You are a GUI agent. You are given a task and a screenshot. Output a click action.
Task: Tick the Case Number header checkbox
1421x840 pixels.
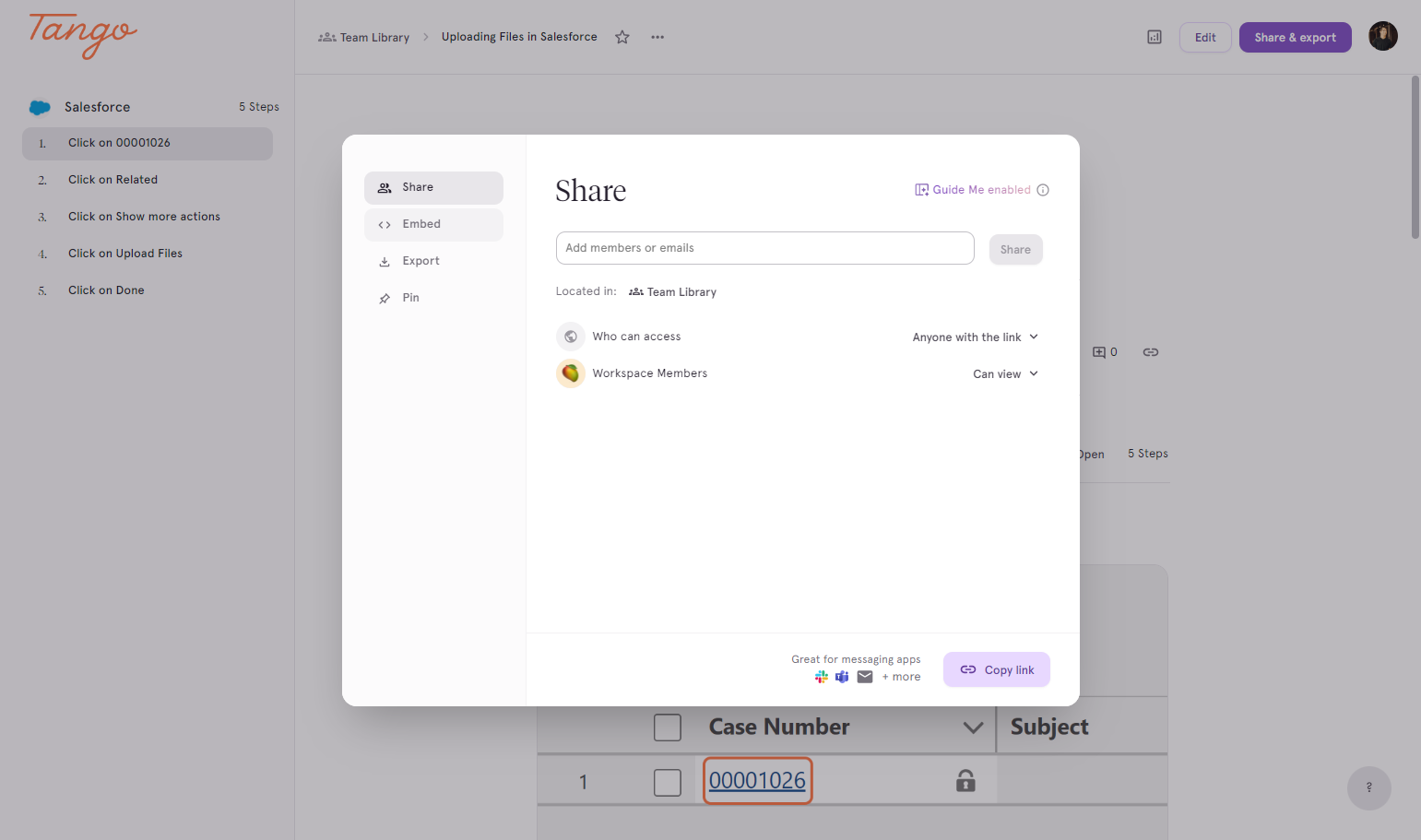[x=668, y=728]
